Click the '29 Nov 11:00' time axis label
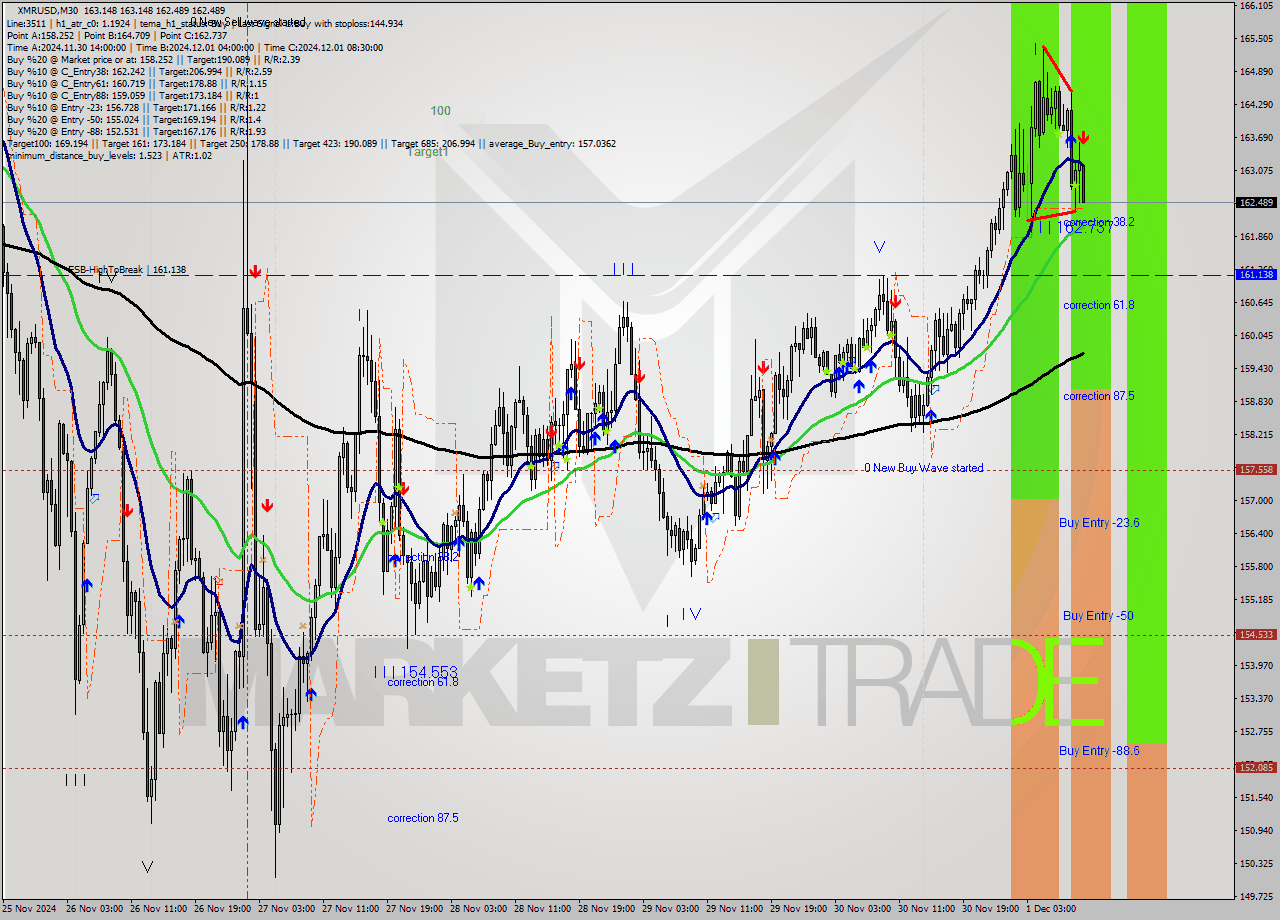This screenshot has width=1280, height=920. pyautogui.click(x=735, y=909)
